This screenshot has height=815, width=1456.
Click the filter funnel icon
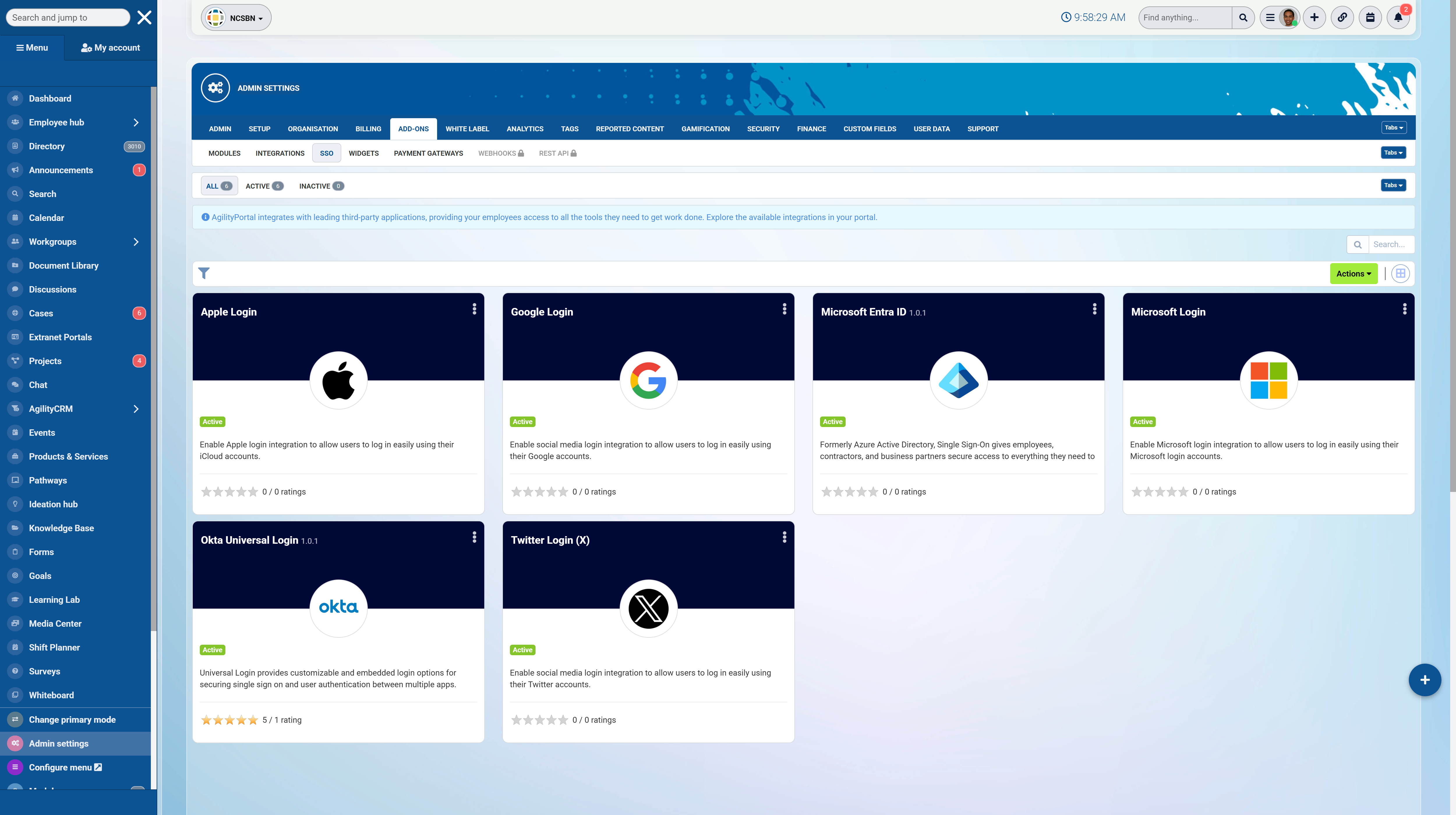[204, 273]
